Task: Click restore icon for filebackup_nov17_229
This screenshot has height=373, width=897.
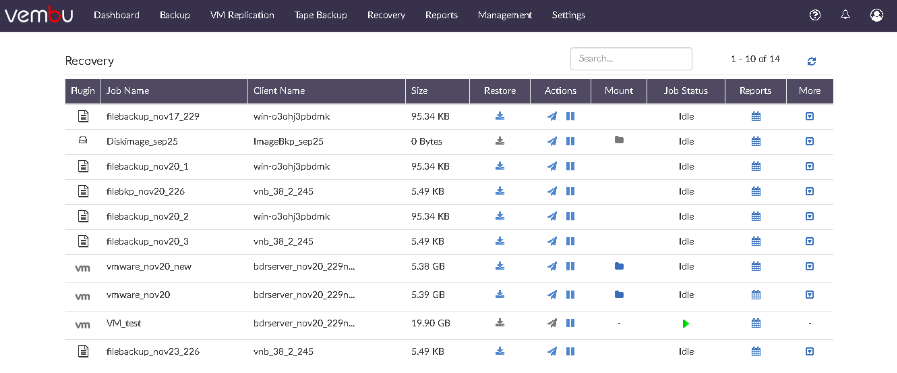Action: point(499,116)
